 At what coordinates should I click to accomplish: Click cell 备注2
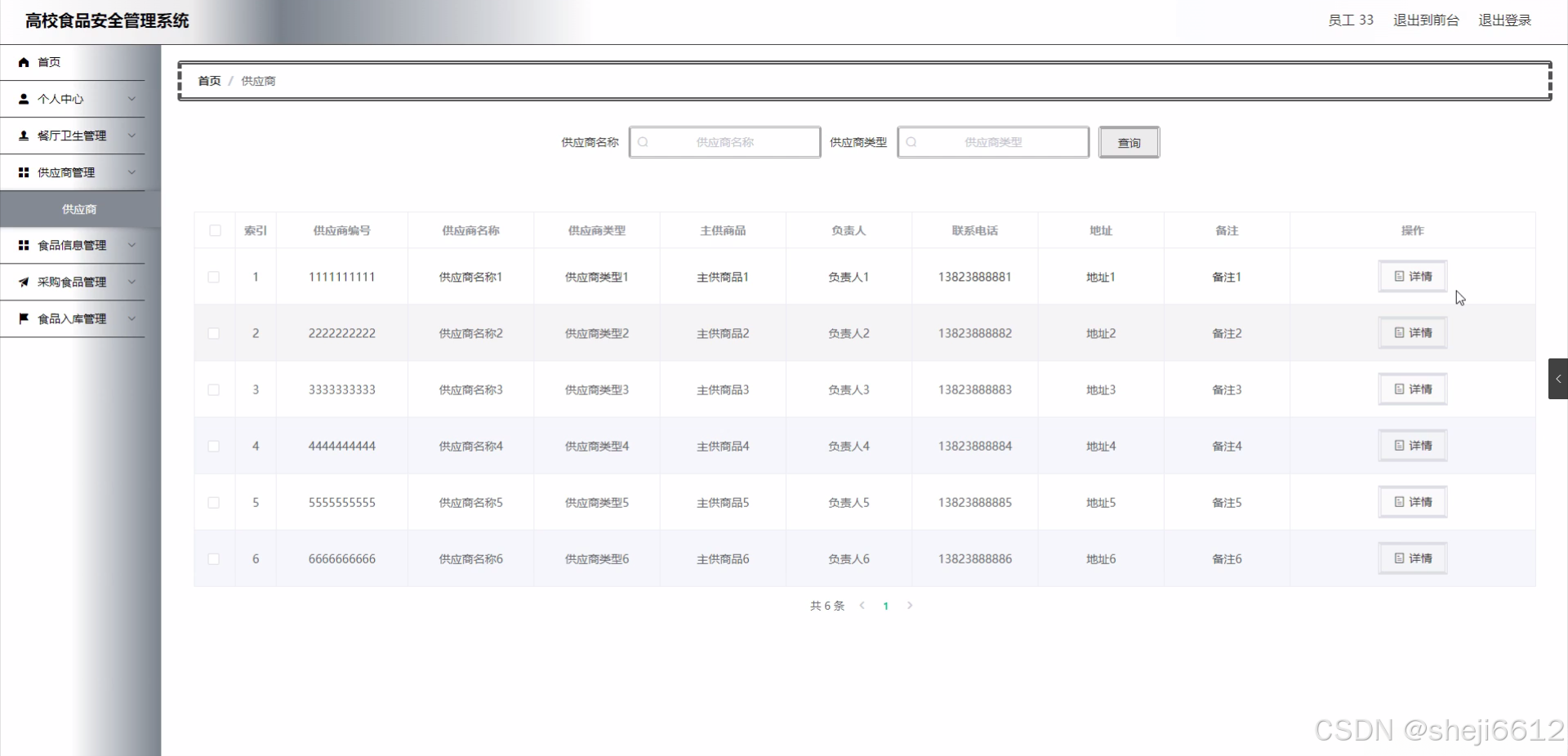pos(1227,333)
